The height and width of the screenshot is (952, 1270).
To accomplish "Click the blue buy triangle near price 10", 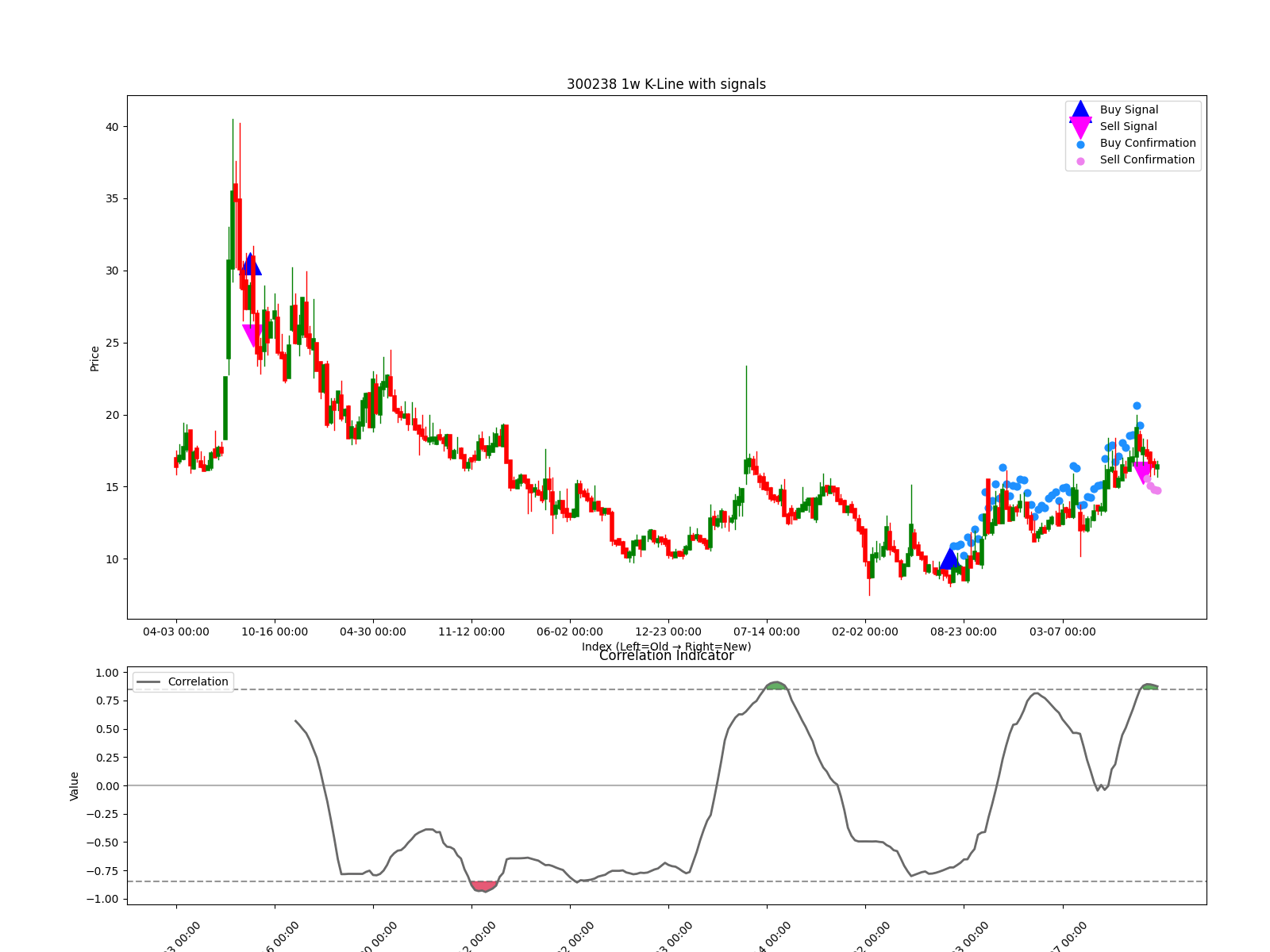I will (x=949, y=559).
